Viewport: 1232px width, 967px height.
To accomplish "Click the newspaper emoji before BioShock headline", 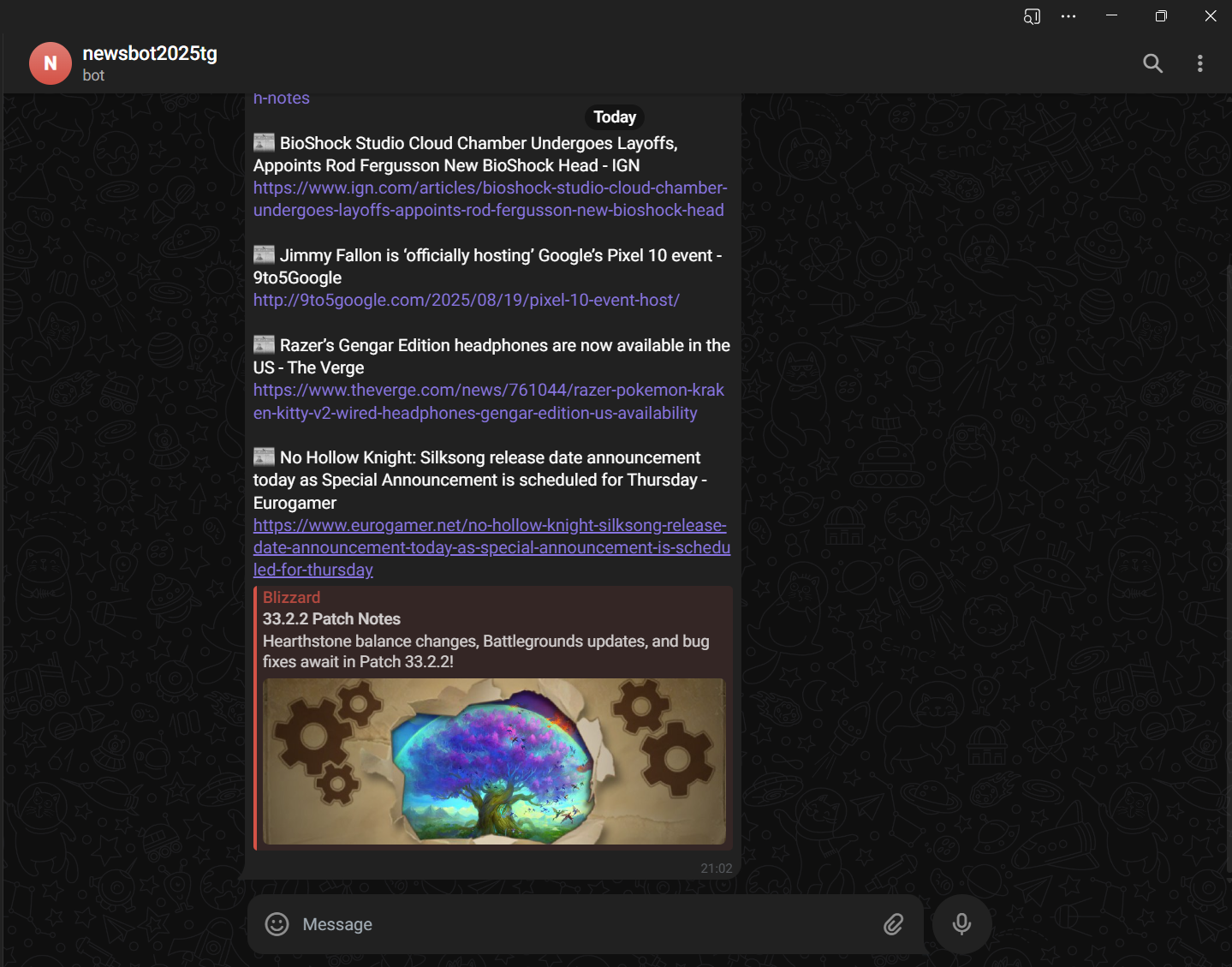I will click(x=265, y=142).
